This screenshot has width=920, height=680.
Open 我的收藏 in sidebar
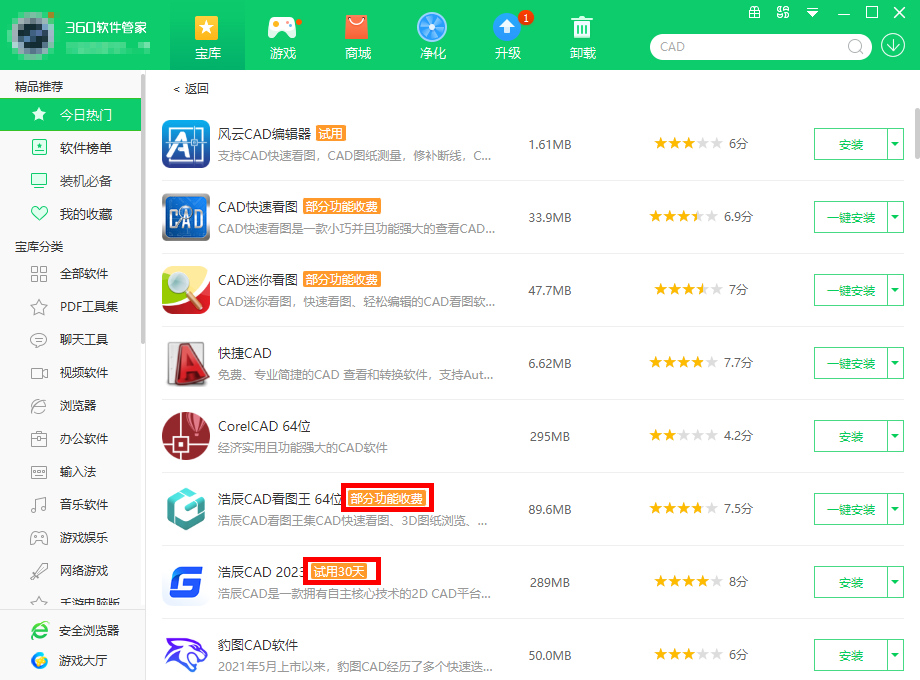(x=70, y=214)
